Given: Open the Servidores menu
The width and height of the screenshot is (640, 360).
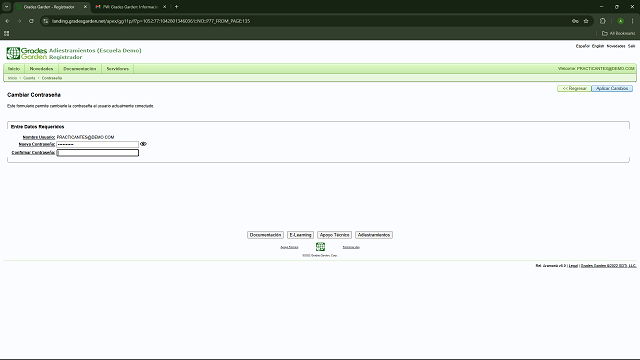Looking at the screenshot, I should [118, 69].
